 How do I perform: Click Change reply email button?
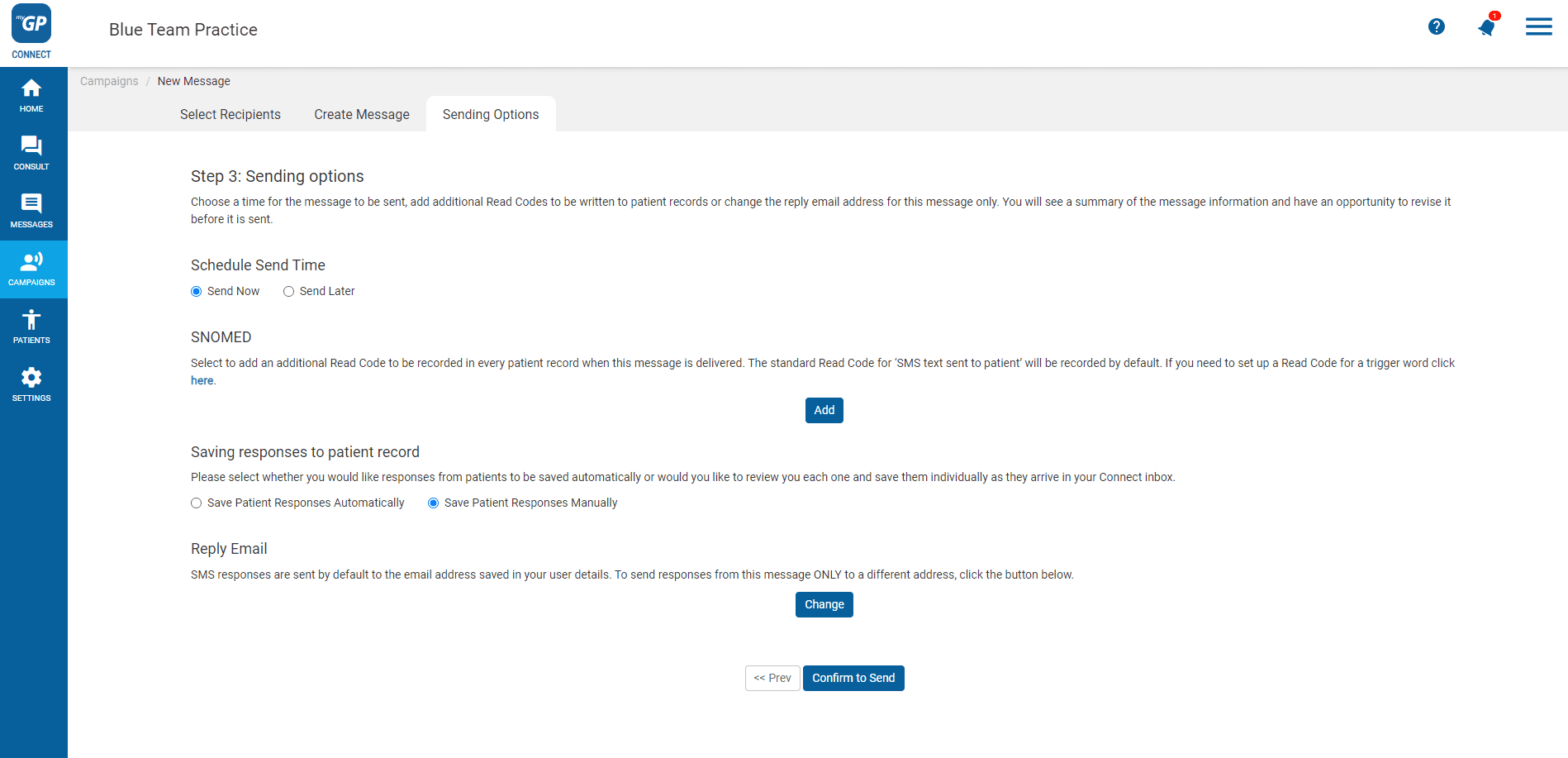824,604
